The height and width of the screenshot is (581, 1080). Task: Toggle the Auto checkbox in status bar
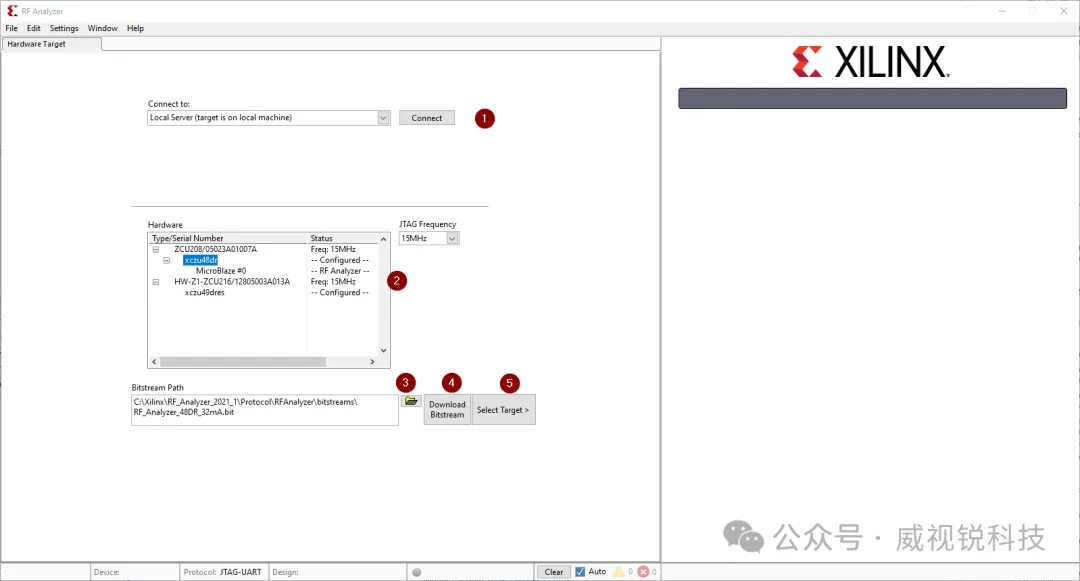coord(582,571)
